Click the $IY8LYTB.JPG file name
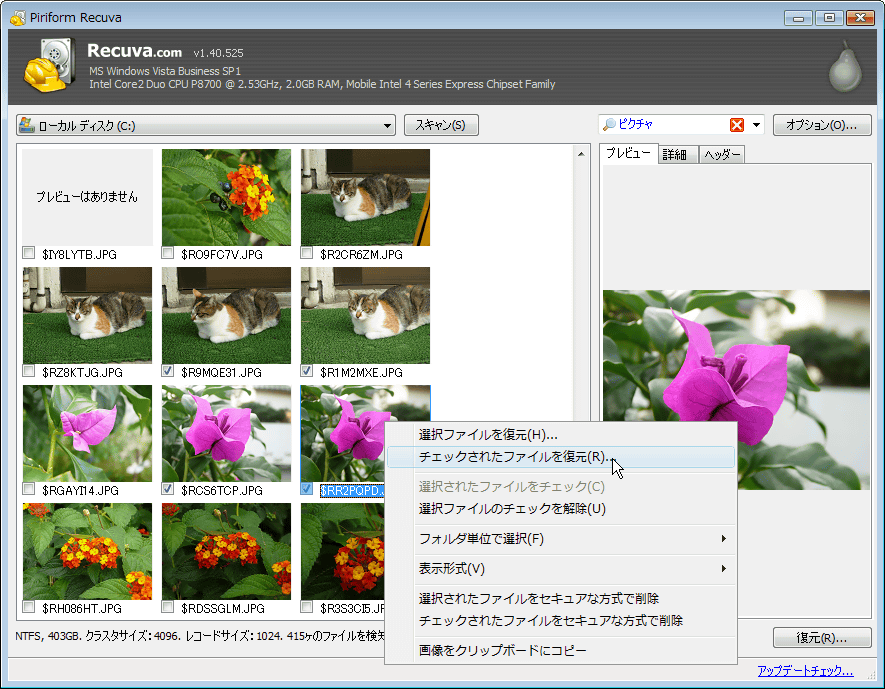Screen dimensions: 885x689 [x=79, y=254]
